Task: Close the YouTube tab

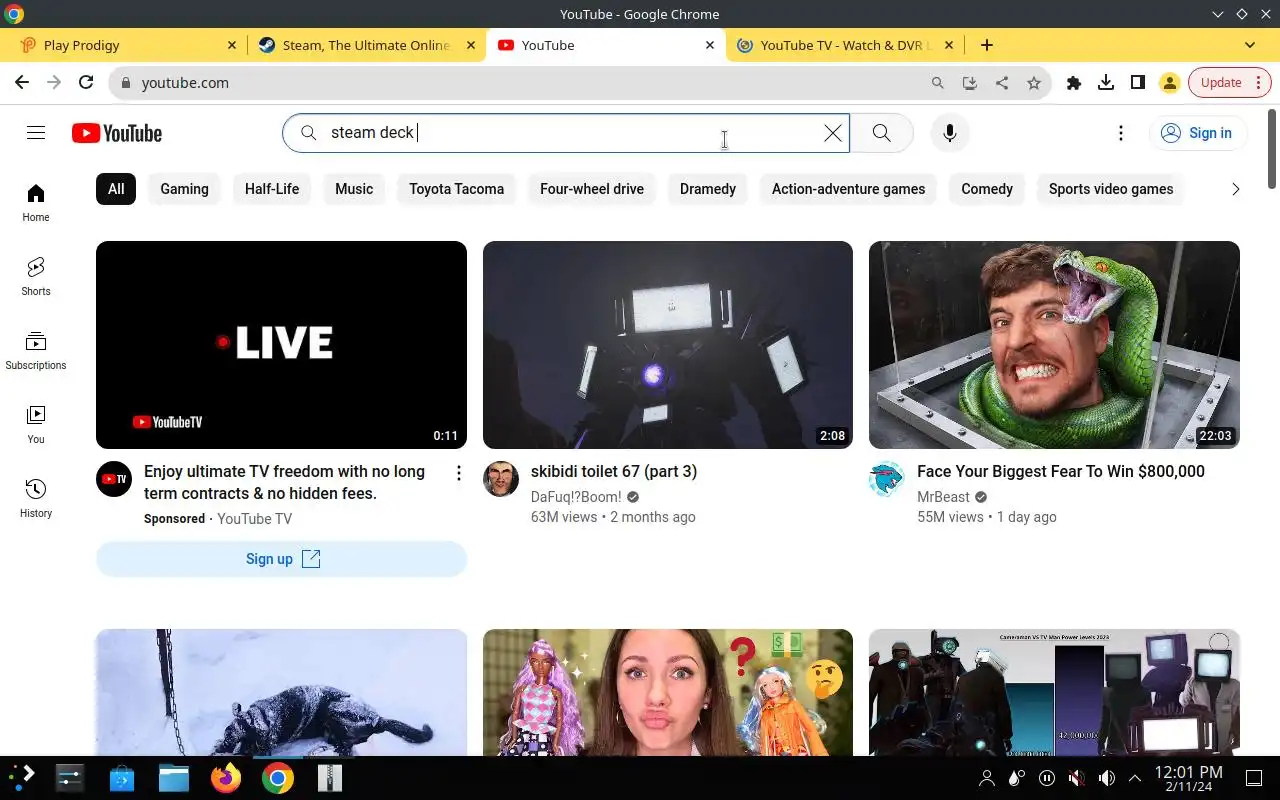Action: tap(710, 45)
